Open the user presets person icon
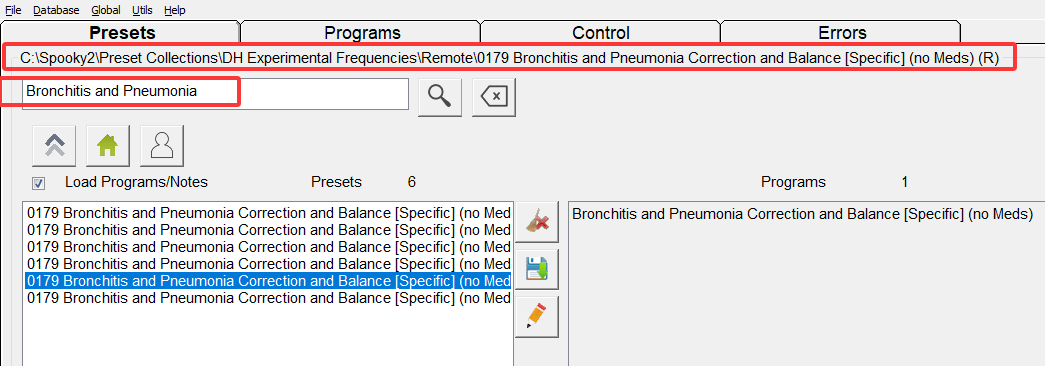The width and height of the screenshot is (1045, 366). tap(162, 145)
